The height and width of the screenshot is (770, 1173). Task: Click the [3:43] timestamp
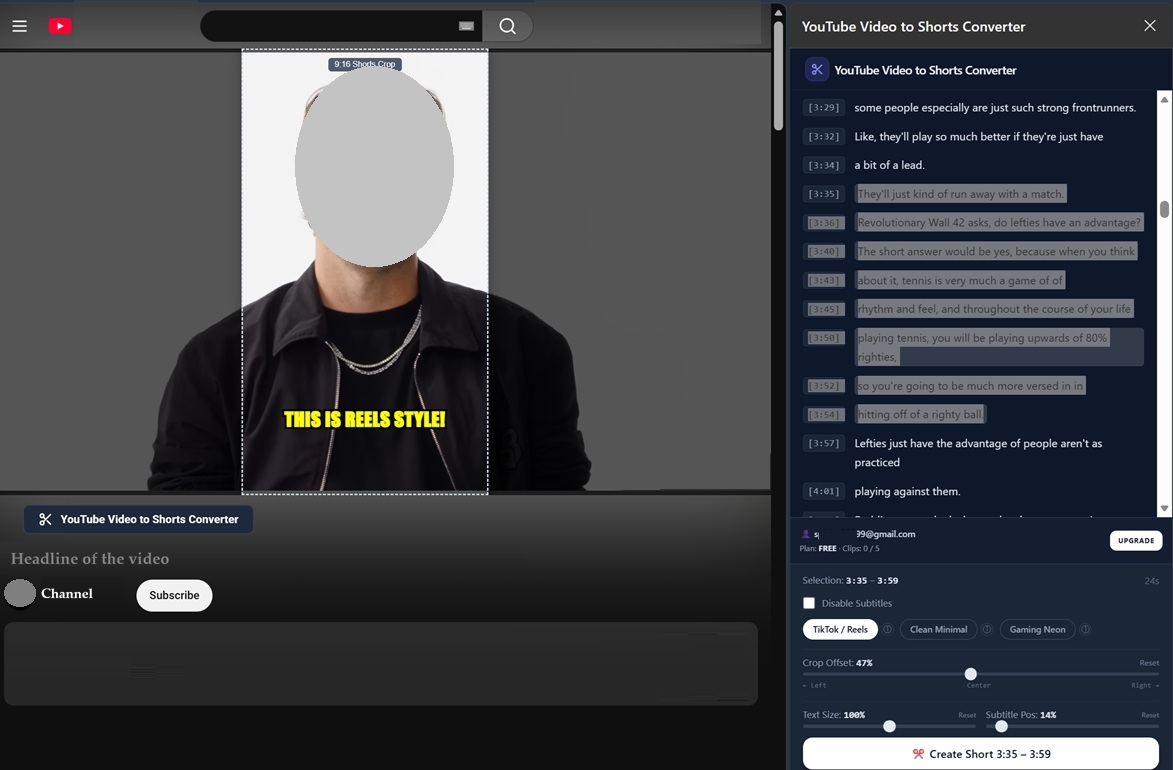[x=824, y=281]
